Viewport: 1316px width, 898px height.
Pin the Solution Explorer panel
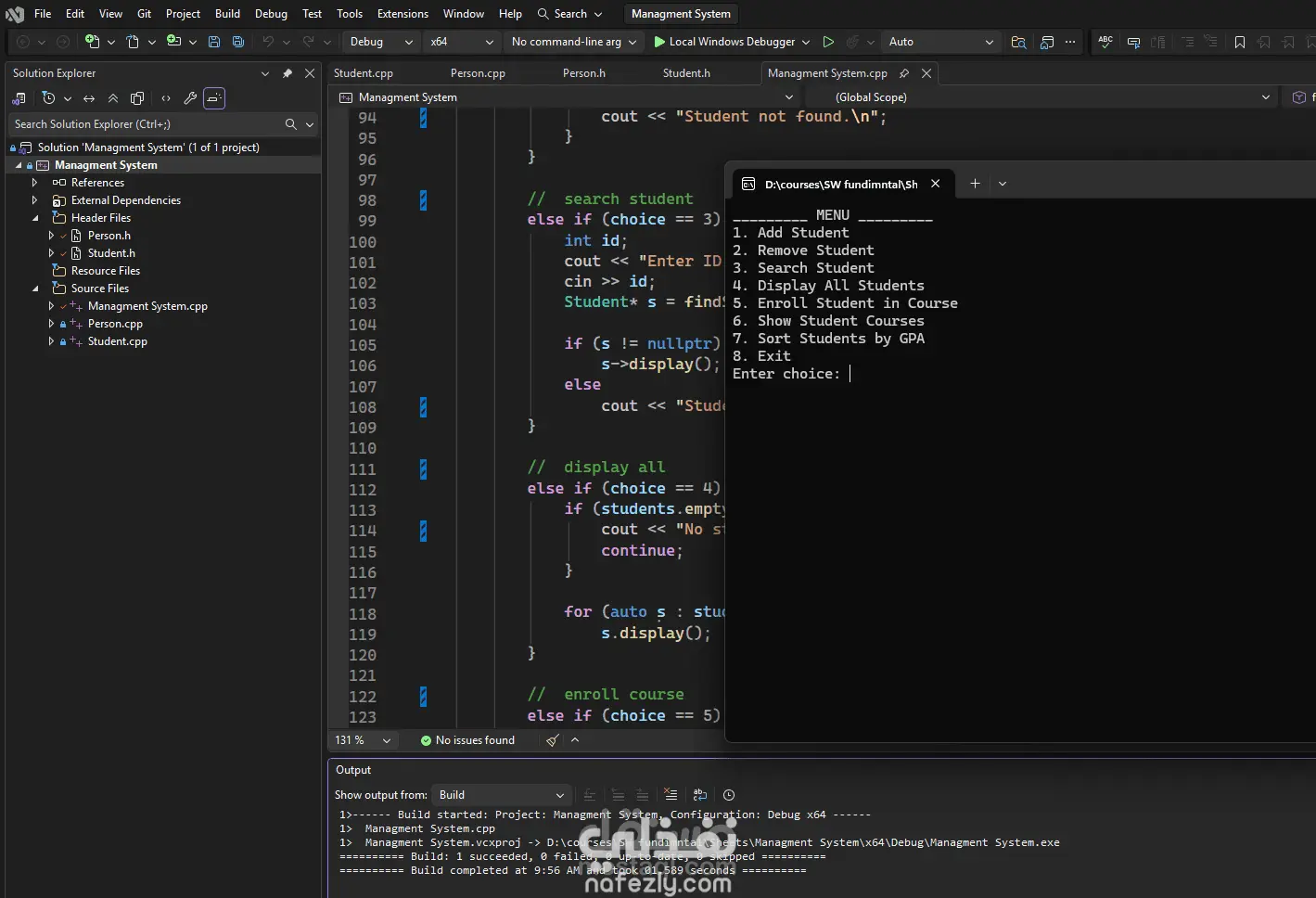click(x=287, y=73)
